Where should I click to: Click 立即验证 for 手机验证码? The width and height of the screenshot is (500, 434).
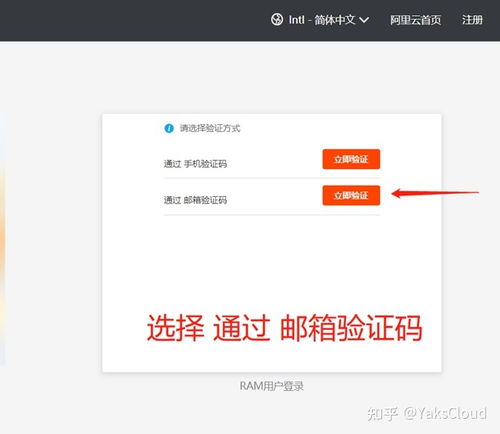click(351, 159)
